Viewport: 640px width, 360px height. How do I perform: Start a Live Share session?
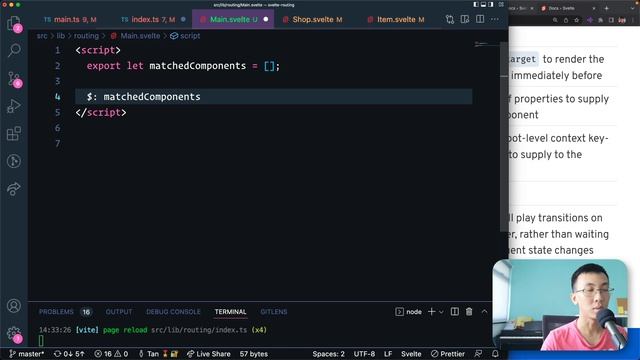tap(209, 354)
